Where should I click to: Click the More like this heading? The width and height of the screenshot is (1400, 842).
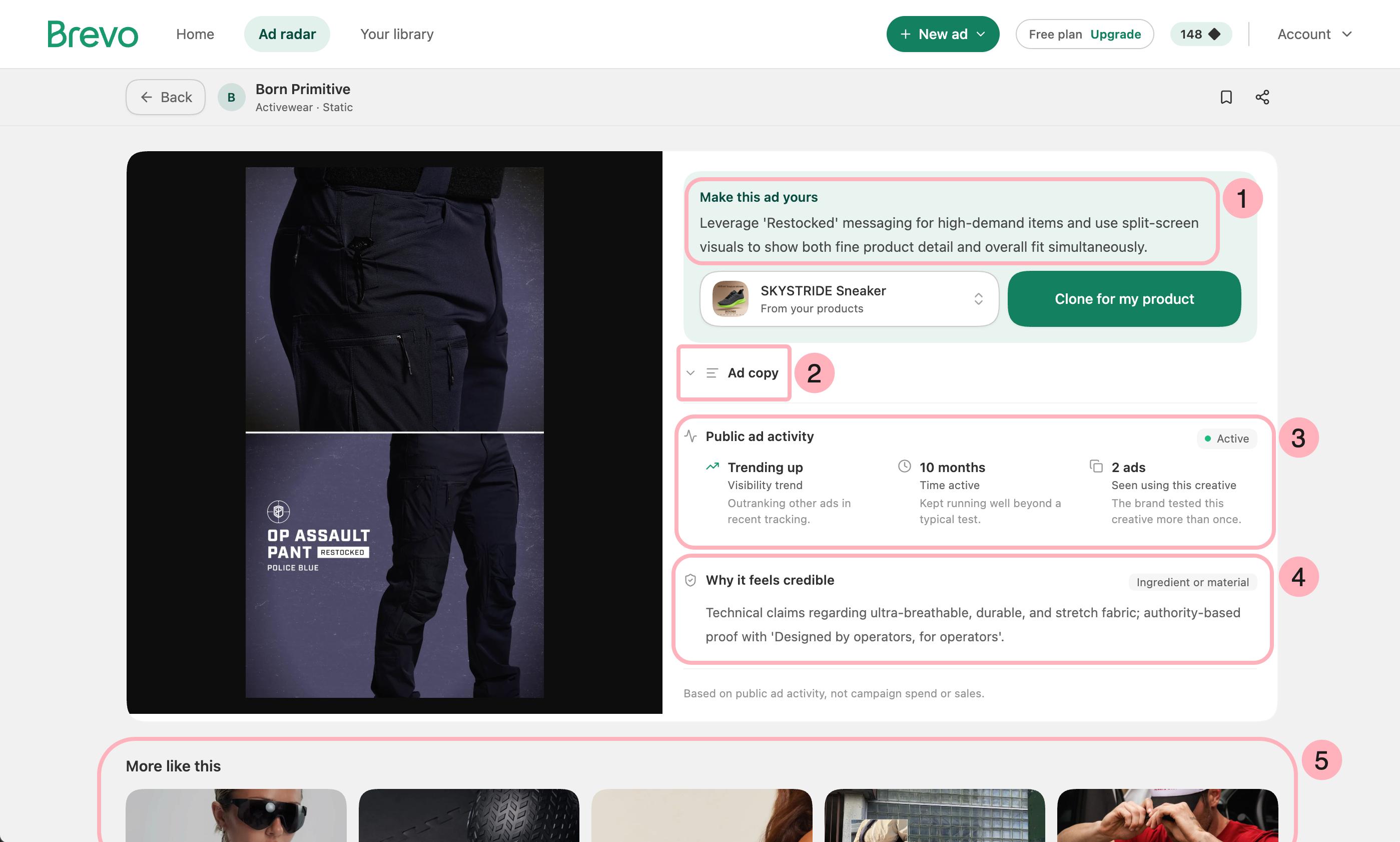pos(173,766)
